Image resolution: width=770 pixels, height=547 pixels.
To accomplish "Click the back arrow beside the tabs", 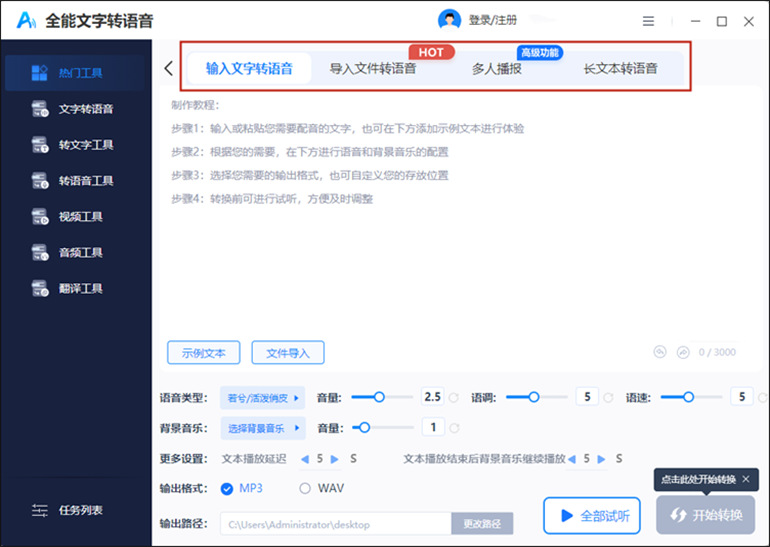I will [168, 68].
